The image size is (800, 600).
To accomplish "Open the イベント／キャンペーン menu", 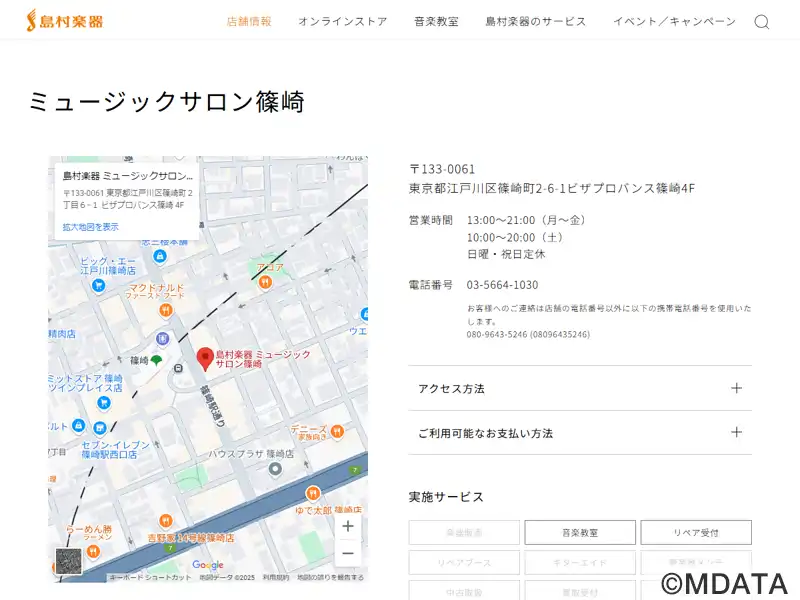I will pos(674,21).
